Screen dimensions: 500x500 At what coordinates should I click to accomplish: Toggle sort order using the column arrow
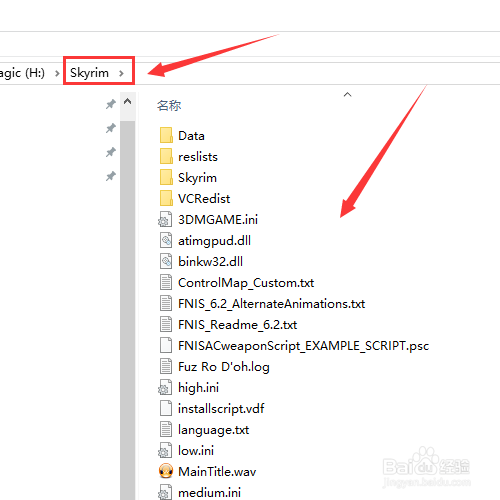click(347, 95)
